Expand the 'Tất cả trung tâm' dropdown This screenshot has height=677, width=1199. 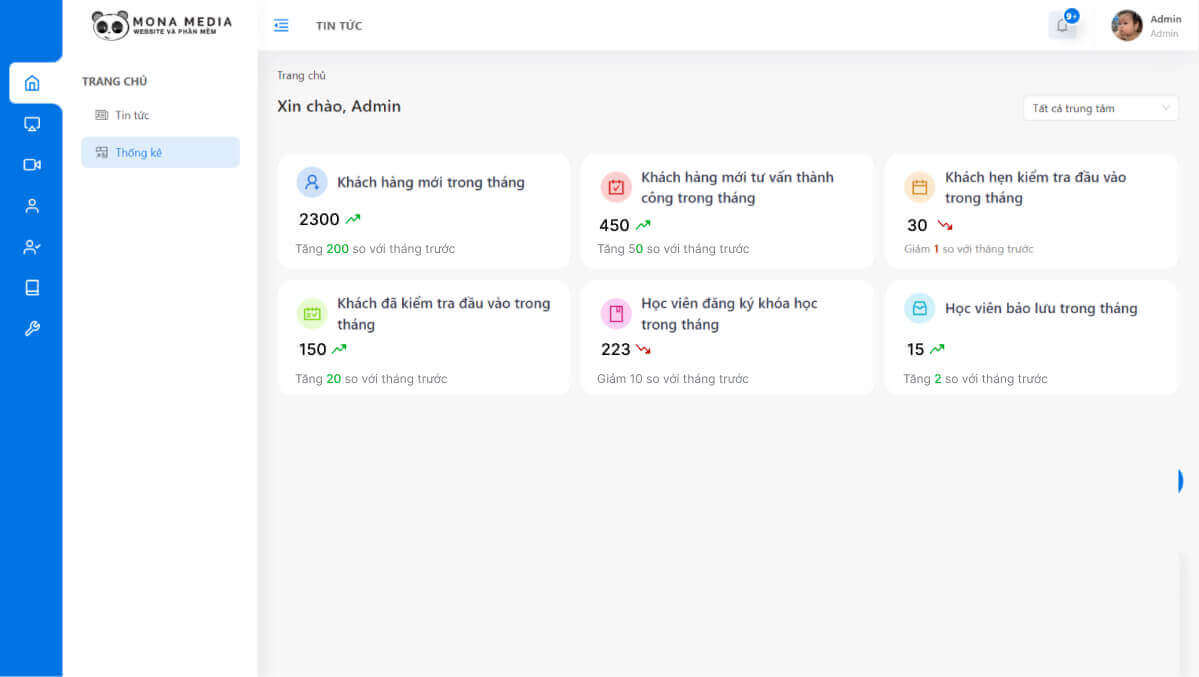(1100, 108)
